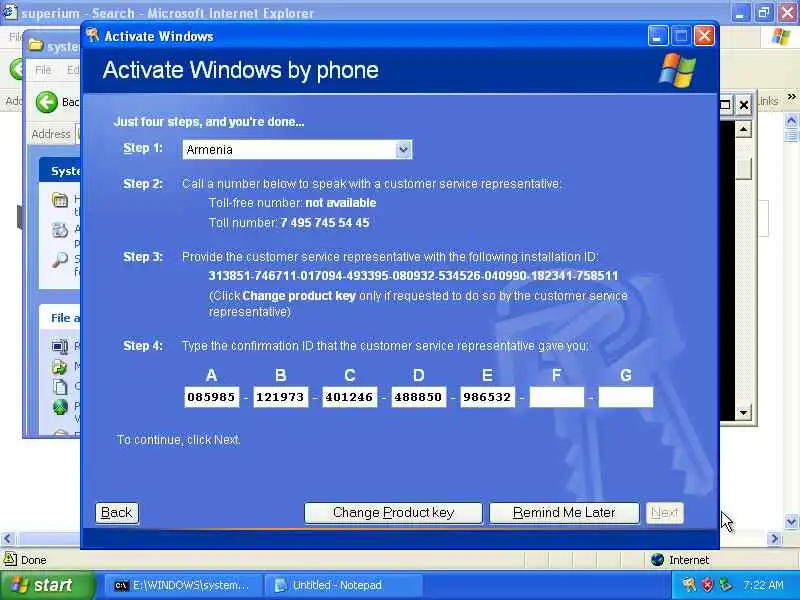Click the disabled Next button
The height and width of the screenshot is (600, 800).
coord(665,513)
